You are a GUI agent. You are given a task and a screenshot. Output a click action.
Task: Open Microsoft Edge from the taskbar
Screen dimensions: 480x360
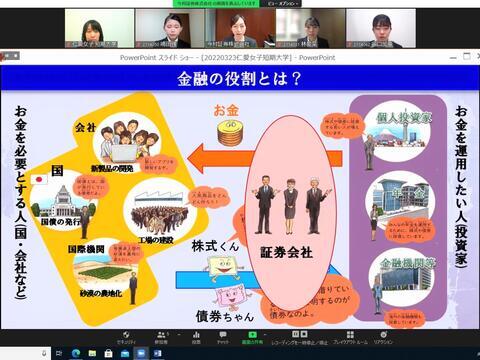pyautogui.click(x=76, y=353)
